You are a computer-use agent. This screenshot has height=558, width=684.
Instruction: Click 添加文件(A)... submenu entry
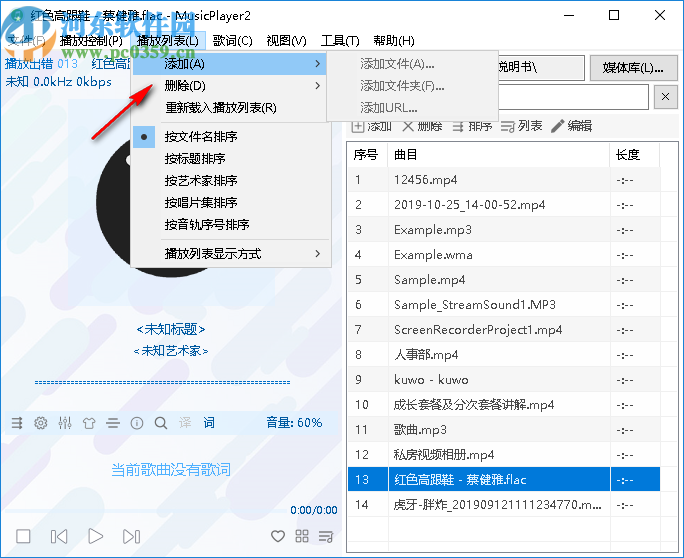pos(412,64)
